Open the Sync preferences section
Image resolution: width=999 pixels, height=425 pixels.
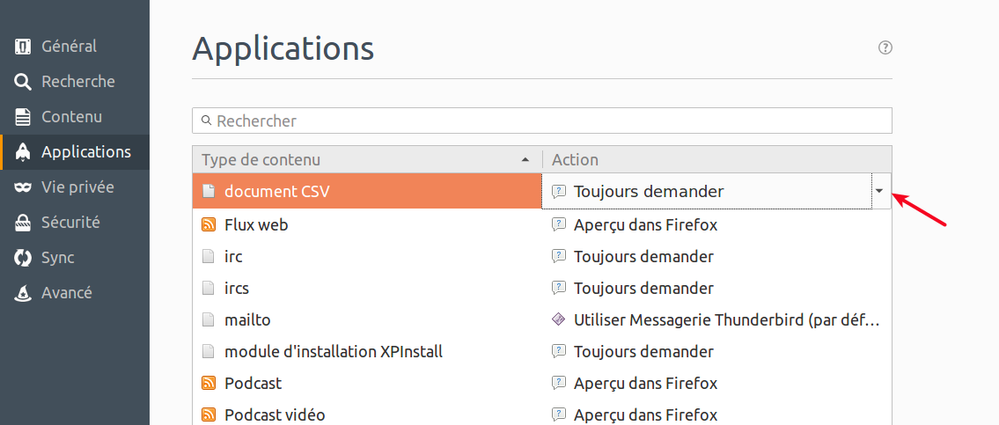[58, 257]
